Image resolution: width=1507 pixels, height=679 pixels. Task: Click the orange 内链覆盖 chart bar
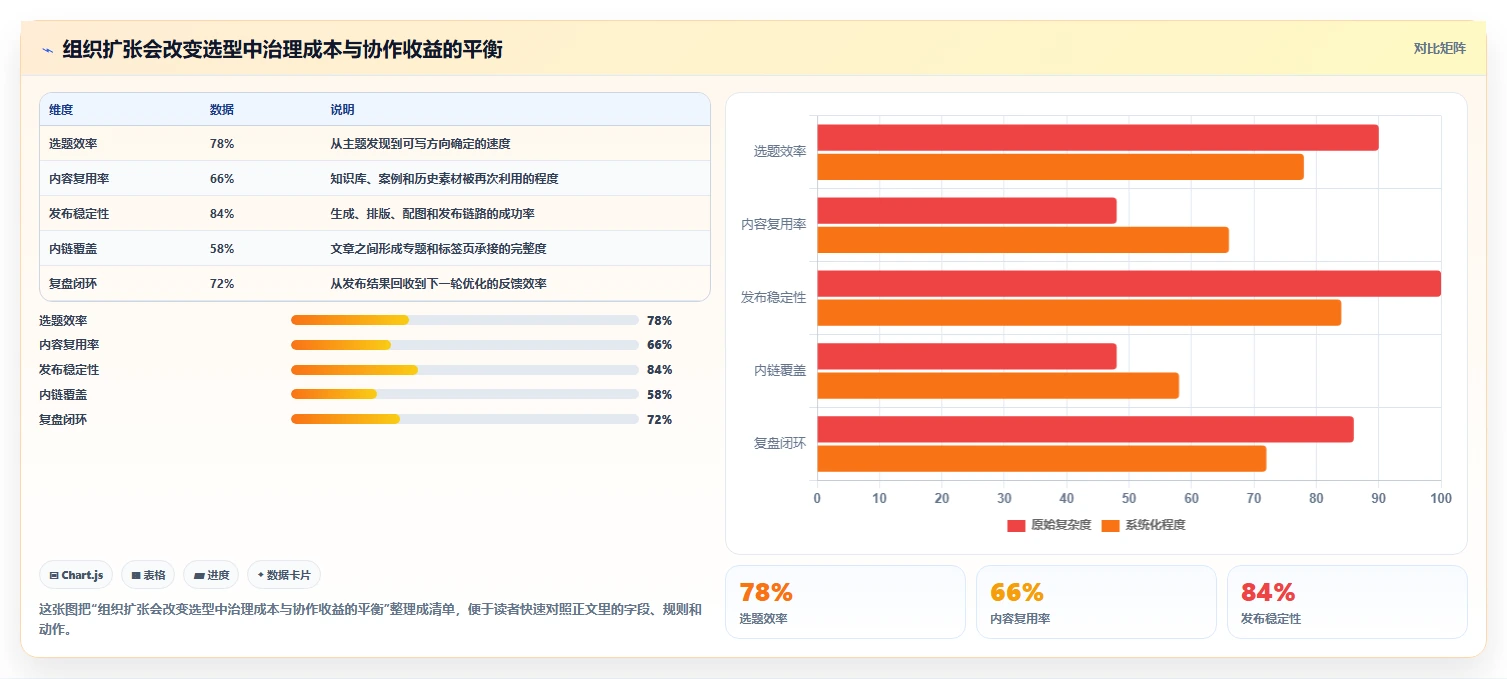coord(998,386)
